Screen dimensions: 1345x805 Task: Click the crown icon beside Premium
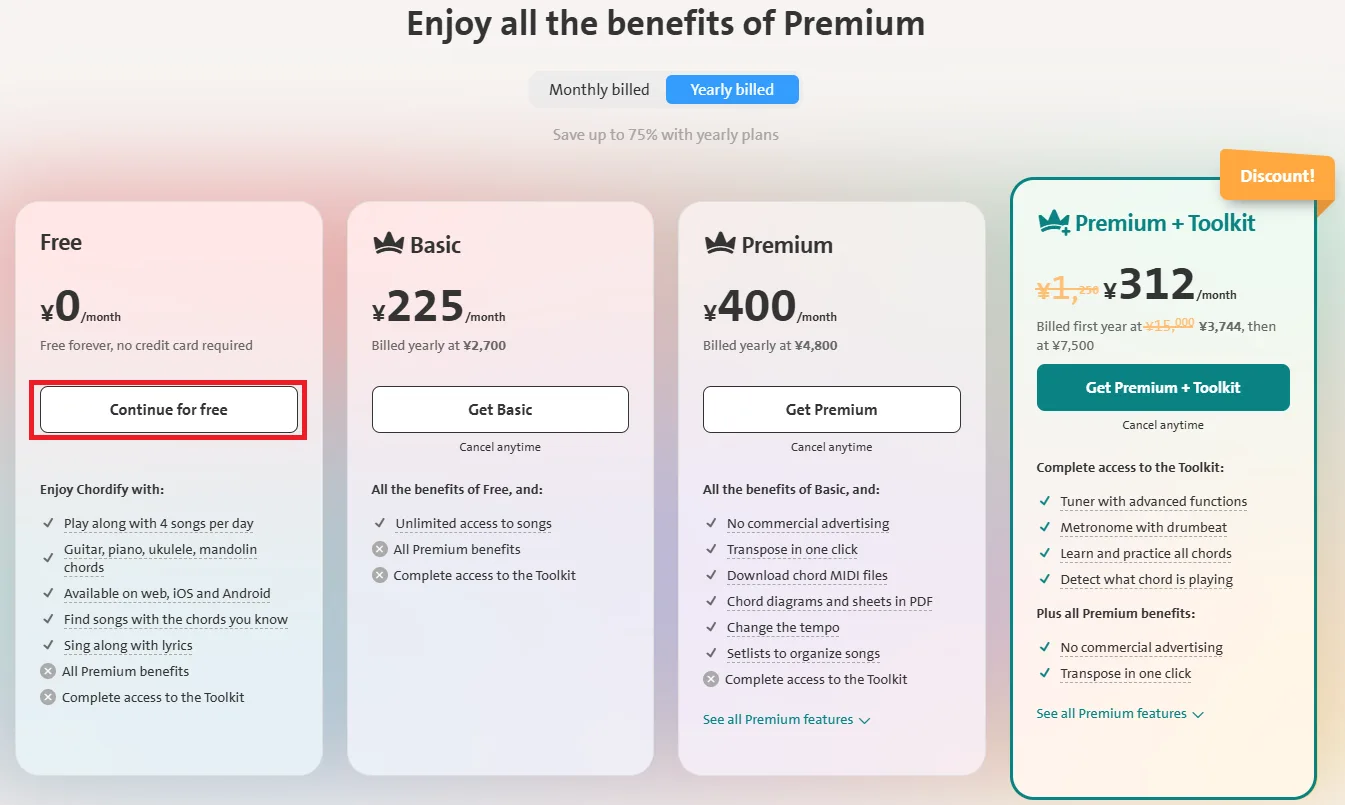(x=720, y=243)
